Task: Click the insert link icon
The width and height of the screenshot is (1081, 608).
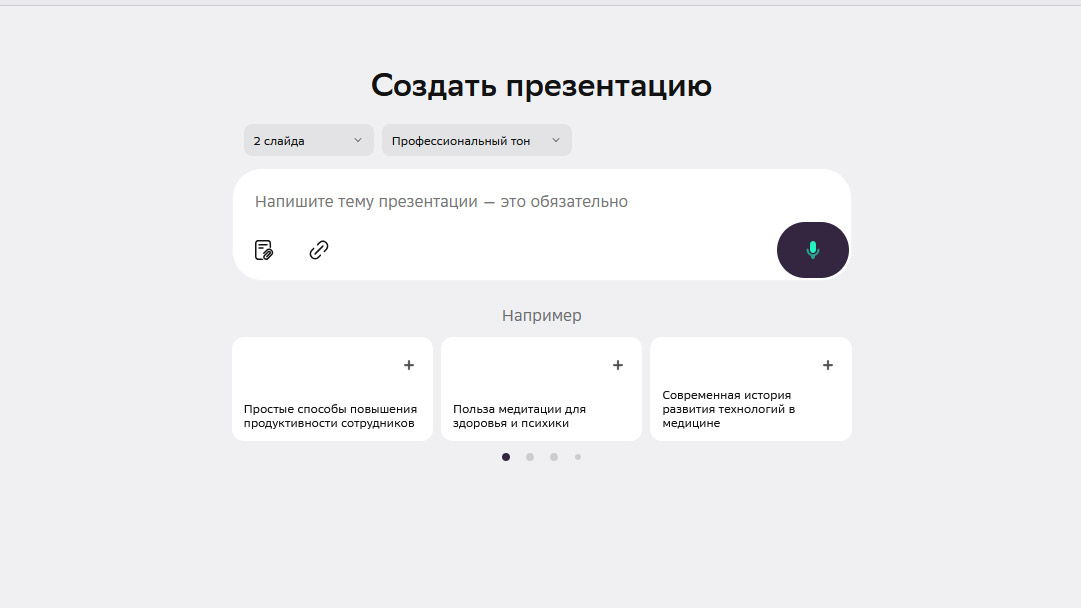Action: (x=319, y=250)
